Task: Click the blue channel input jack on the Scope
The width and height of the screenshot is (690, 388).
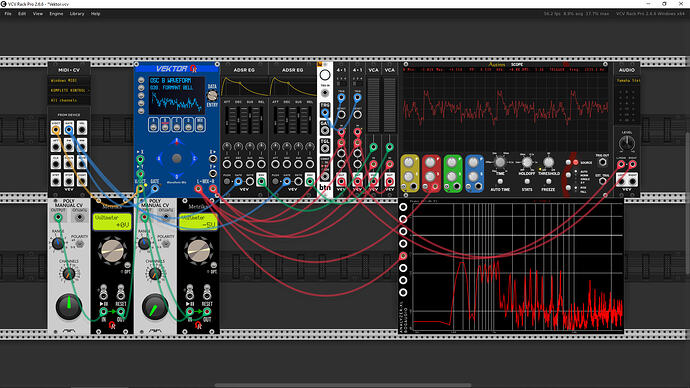Action: 478,187
